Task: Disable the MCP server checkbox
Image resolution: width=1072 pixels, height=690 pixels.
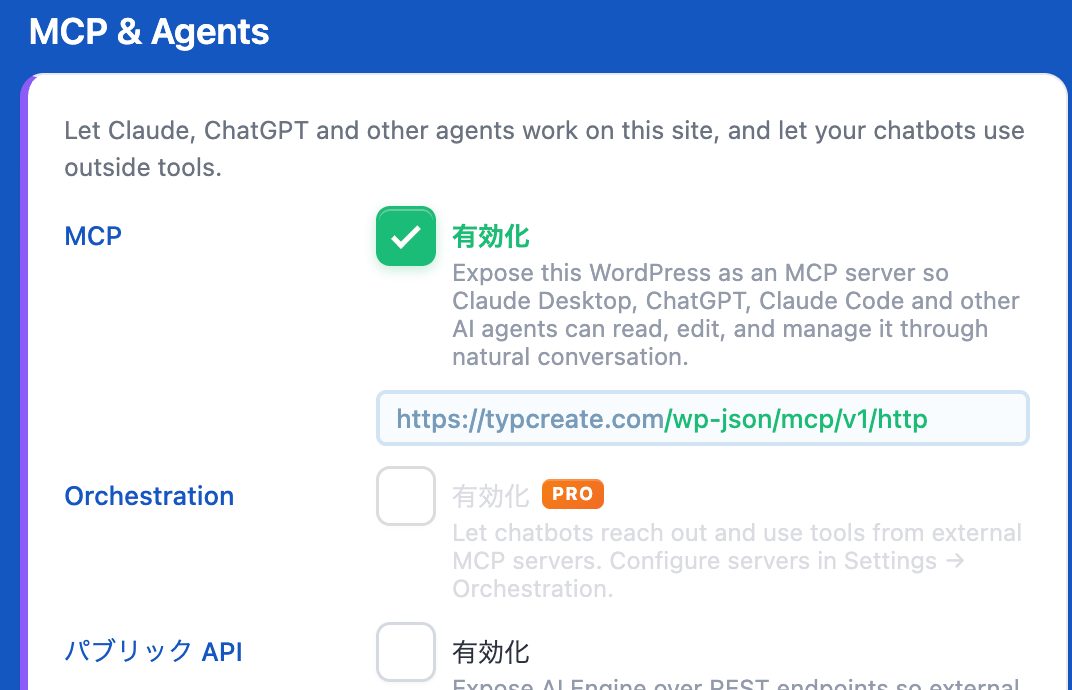Action: pos(405,236)
